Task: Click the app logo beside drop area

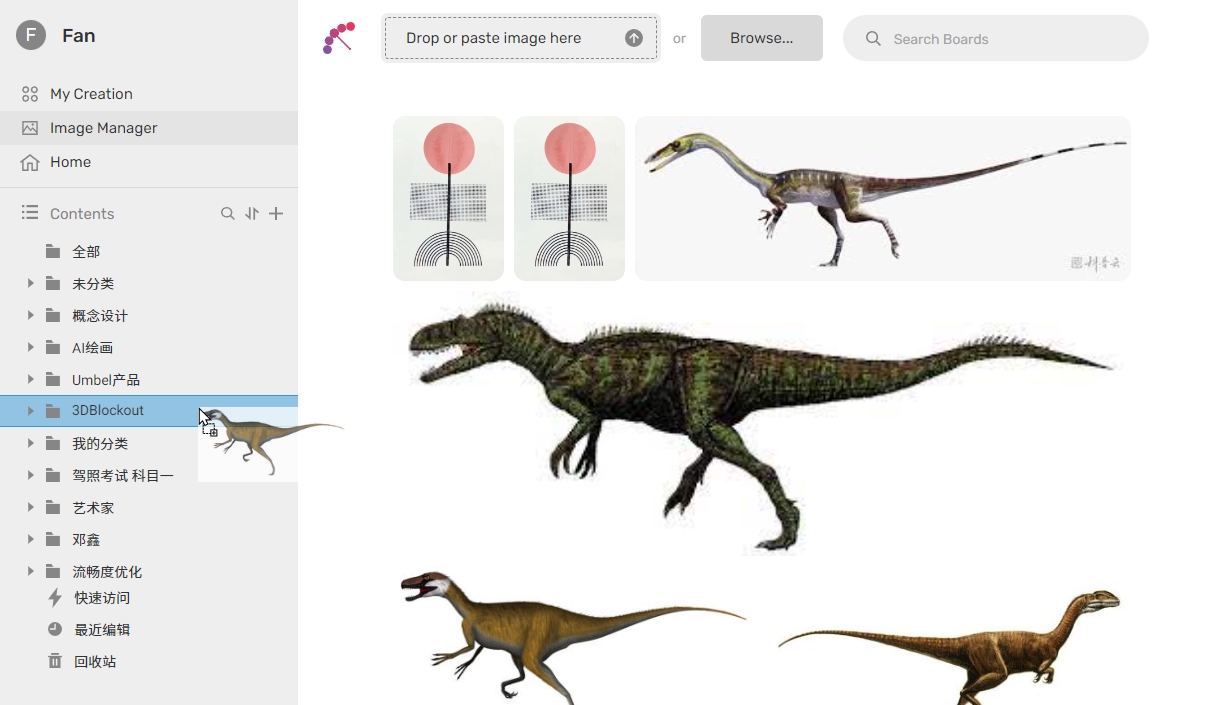Action: [x=339, y=38]
